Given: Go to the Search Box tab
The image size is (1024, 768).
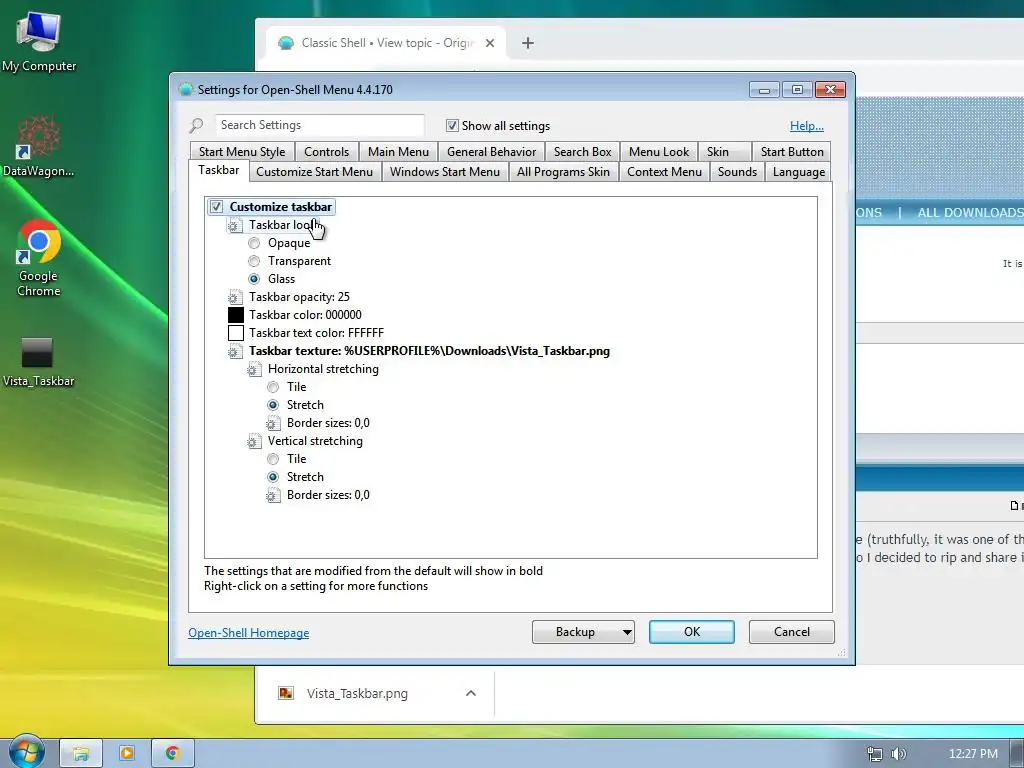Looking at the screenshot, I should [x=583, y=152].
